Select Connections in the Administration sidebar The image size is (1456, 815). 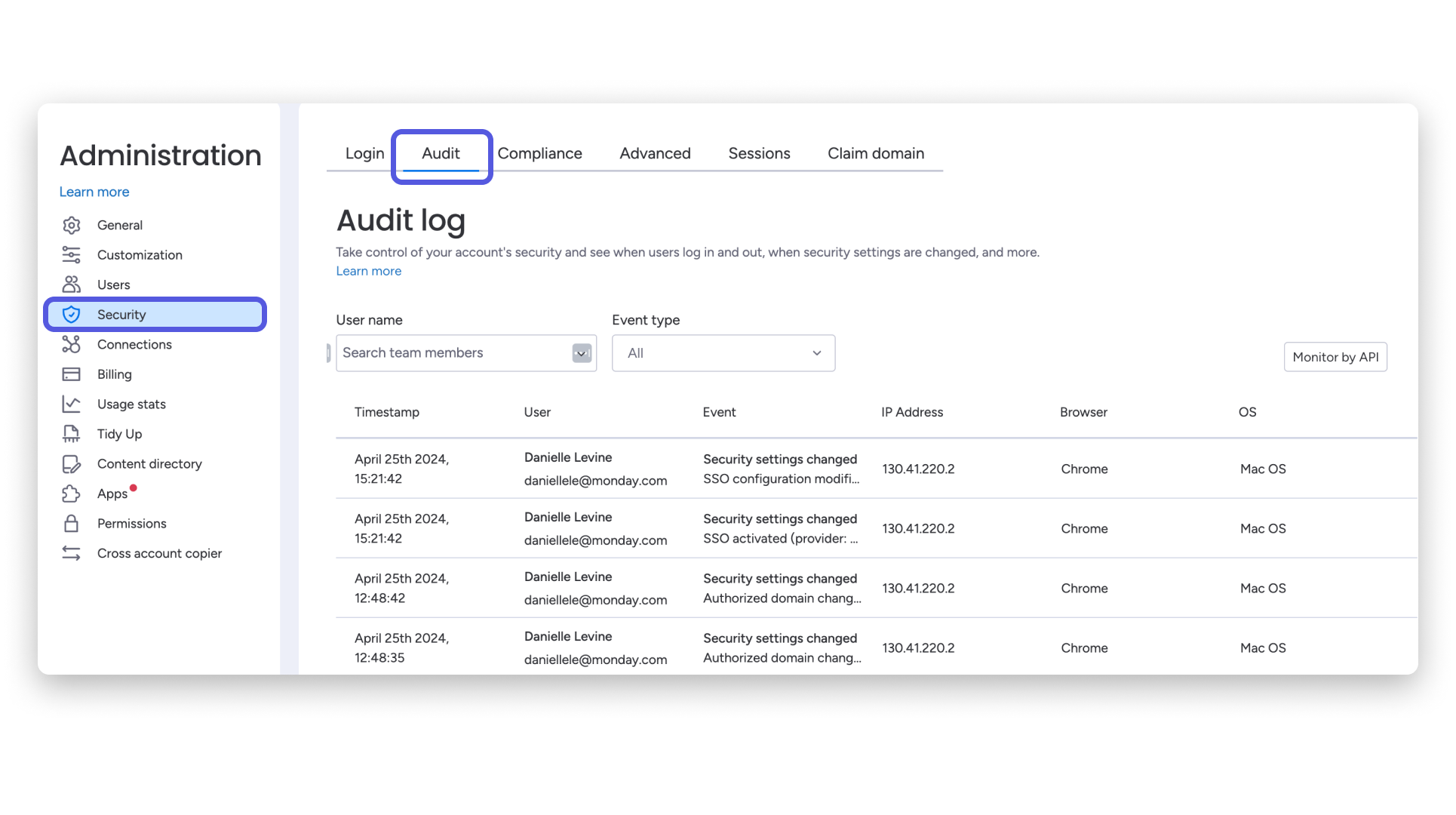pyautogui.click(x=134, y=344)
